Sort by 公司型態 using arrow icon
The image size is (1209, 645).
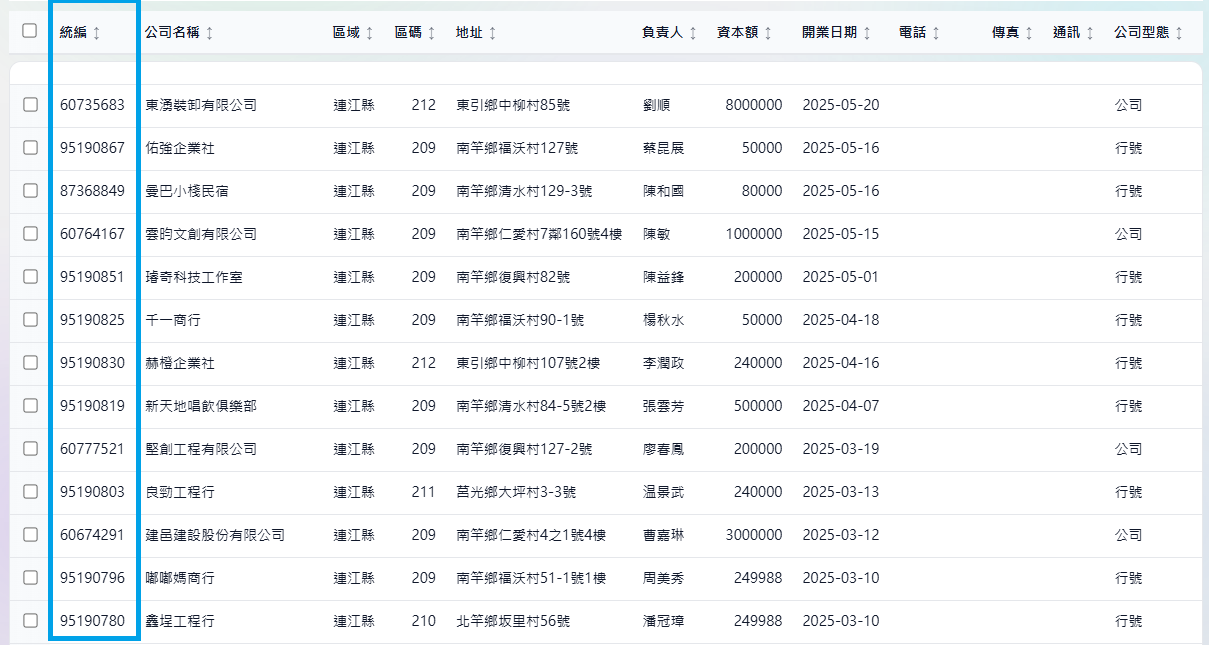point(1179,33)
